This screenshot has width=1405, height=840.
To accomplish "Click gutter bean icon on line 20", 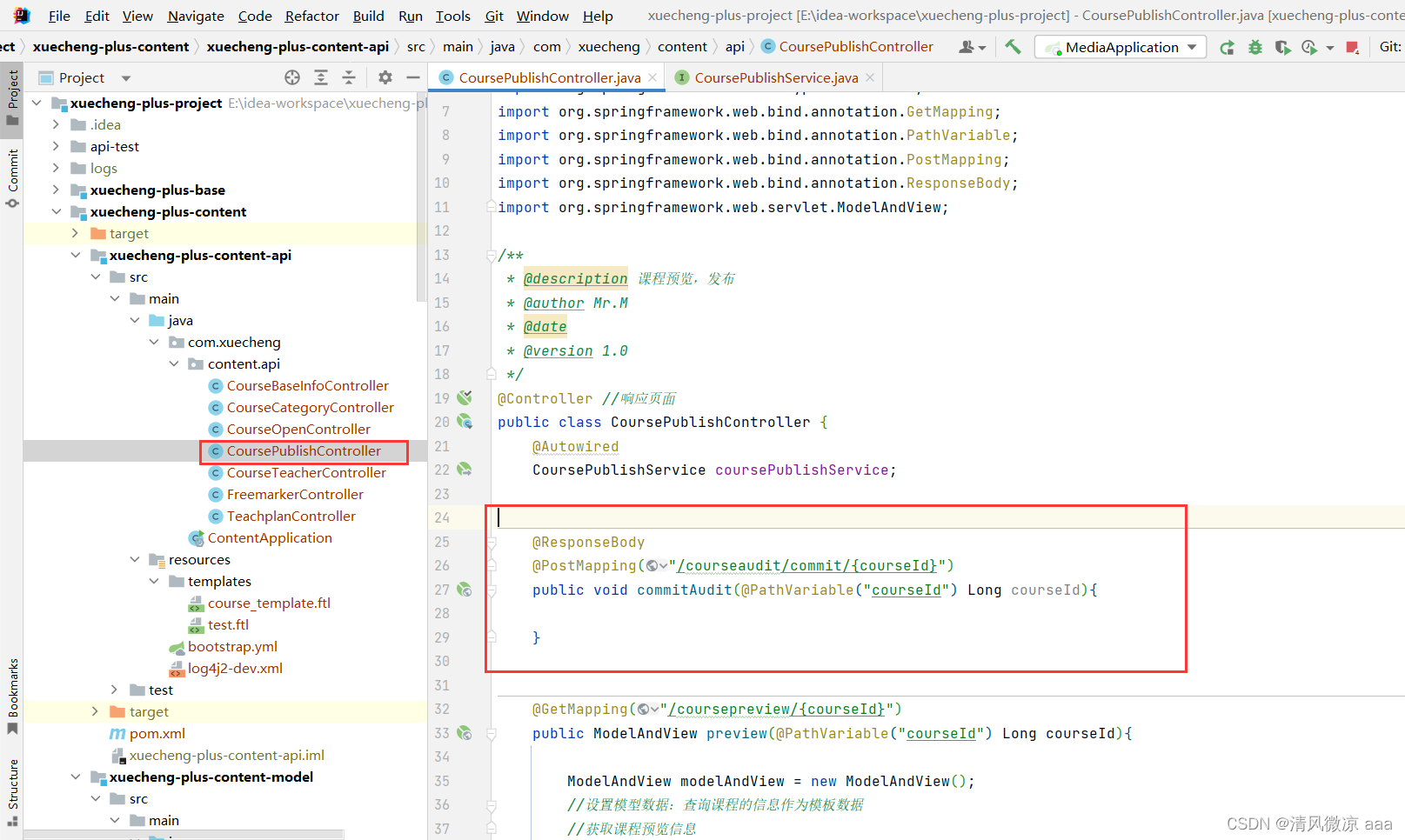I will (x=465, y=422).
